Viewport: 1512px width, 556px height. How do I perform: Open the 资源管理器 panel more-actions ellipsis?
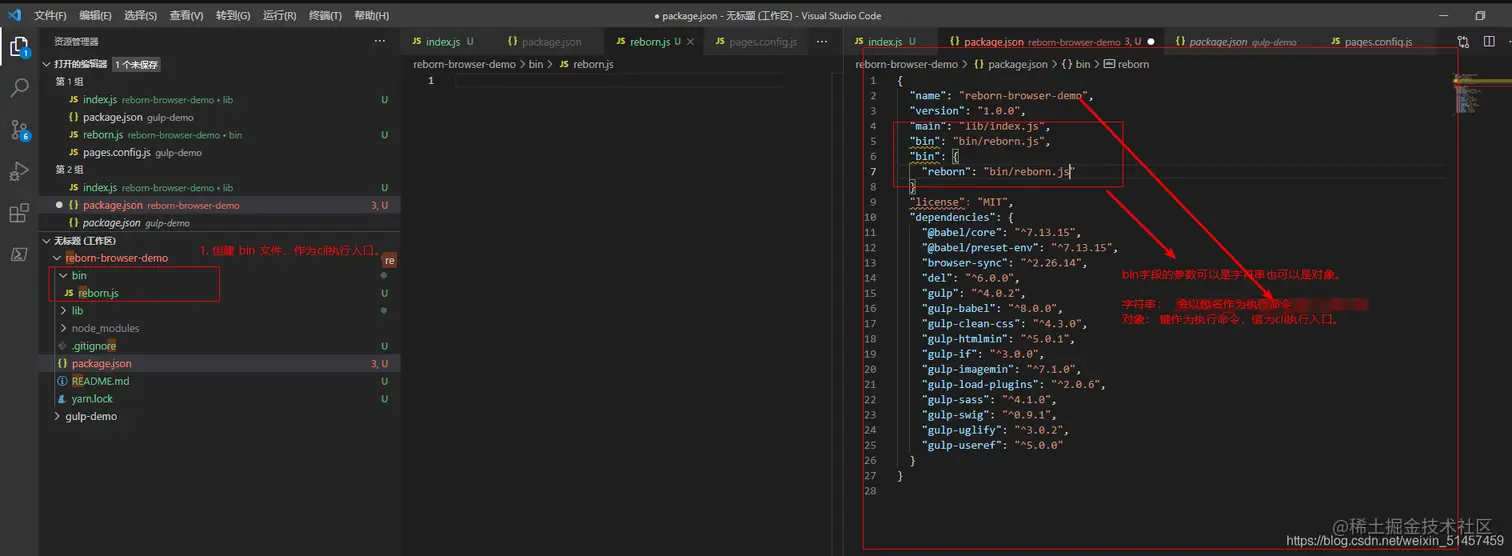pos(380,41)
